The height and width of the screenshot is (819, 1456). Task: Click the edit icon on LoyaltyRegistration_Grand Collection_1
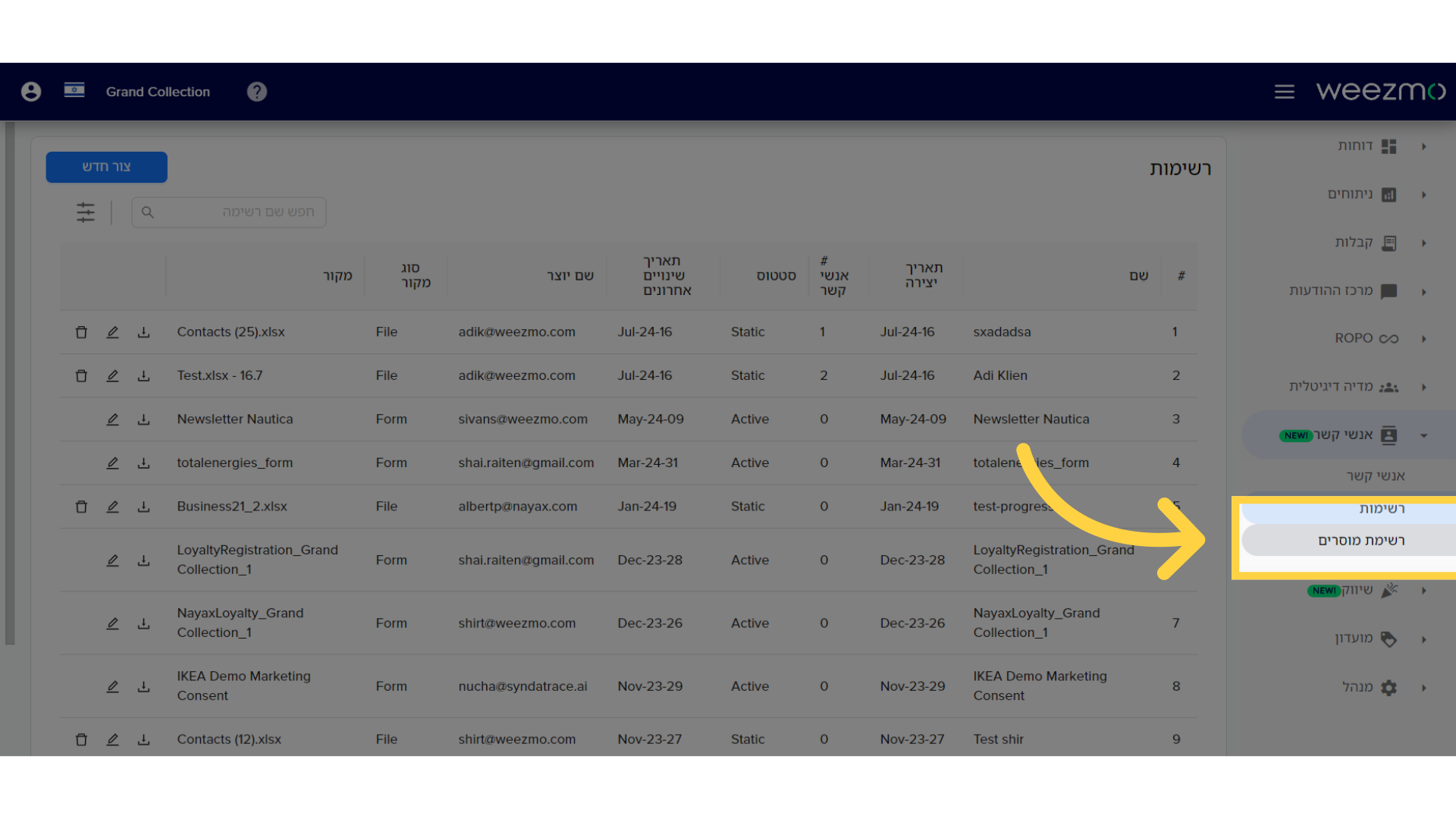point(113,559)
